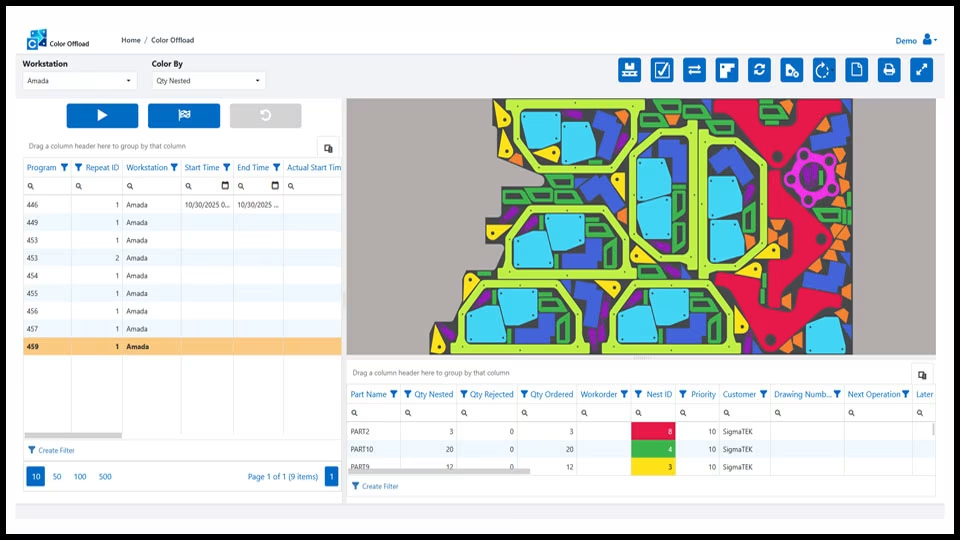960x540 pixels.
Task: Click the blank document toolbar icon
Action: coord(857,70)
